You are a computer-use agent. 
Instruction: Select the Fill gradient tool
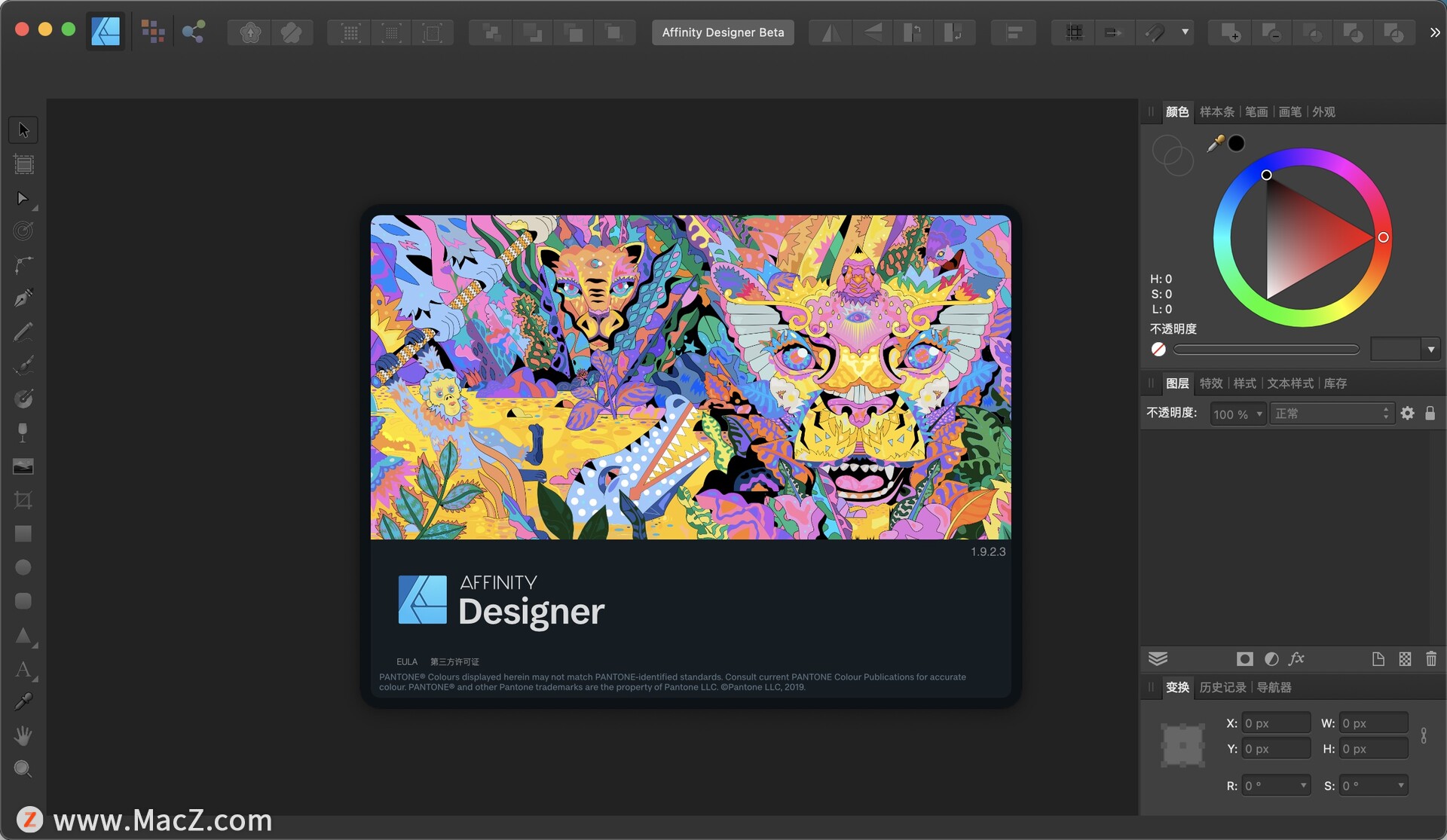(x=23, y=399)
